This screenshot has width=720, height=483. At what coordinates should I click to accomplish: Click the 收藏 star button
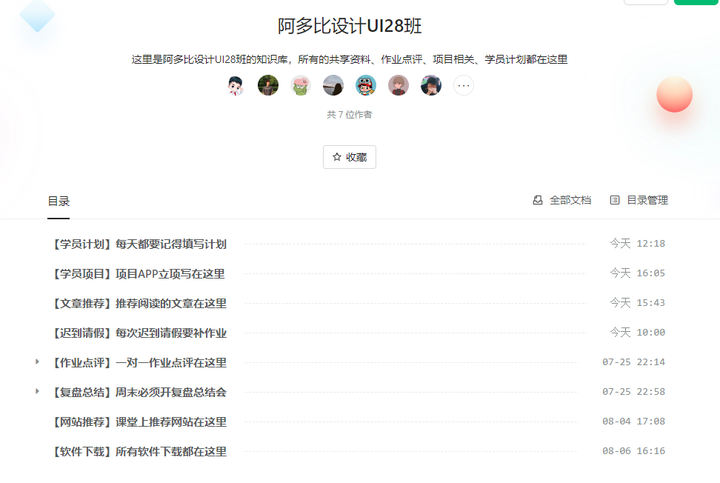pos(349,157)
